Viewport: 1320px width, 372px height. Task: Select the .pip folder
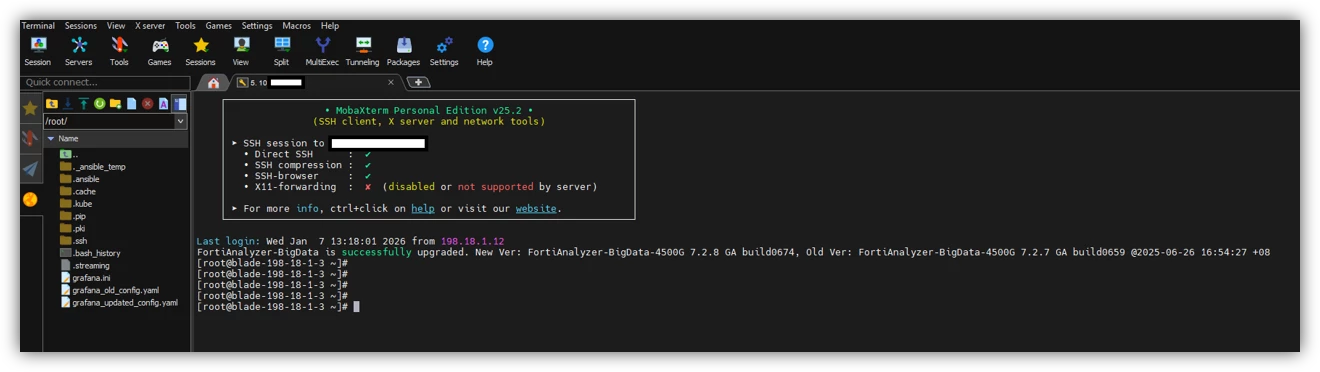point(73,216)
